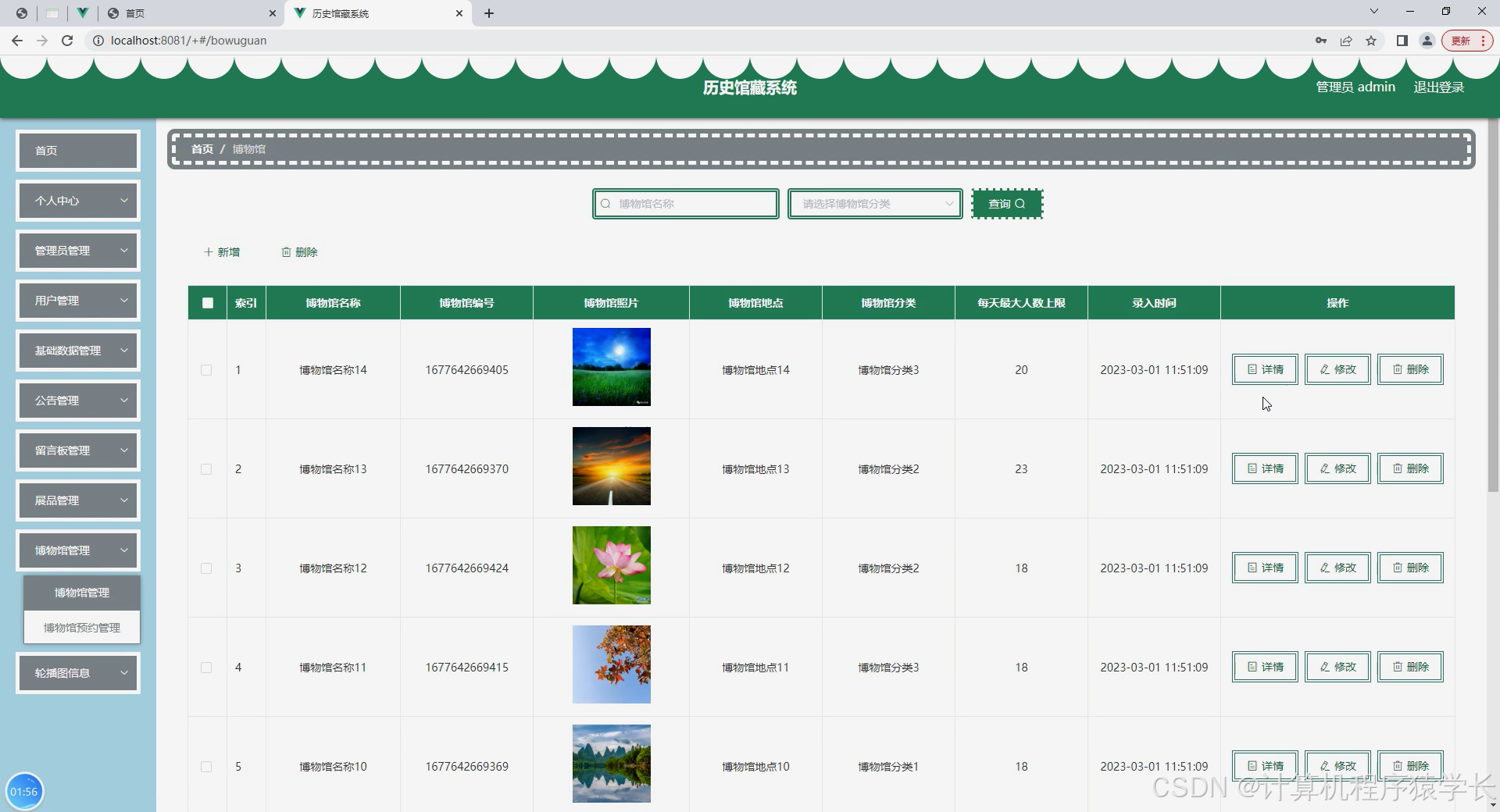
Task: Click the 01:56 timer badge
Action: (x=24, y=792)
